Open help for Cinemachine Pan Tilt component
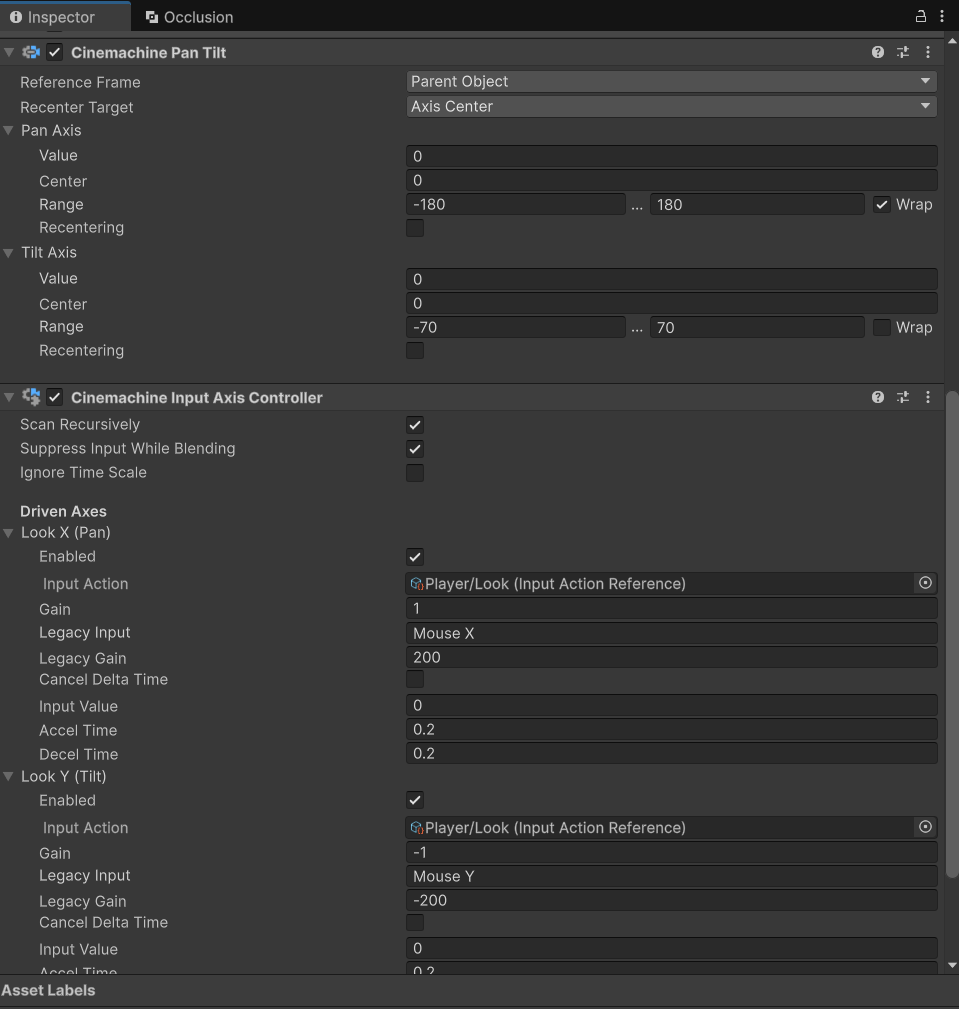Screen dimensions: 959x1009 [x=877, y=51]
